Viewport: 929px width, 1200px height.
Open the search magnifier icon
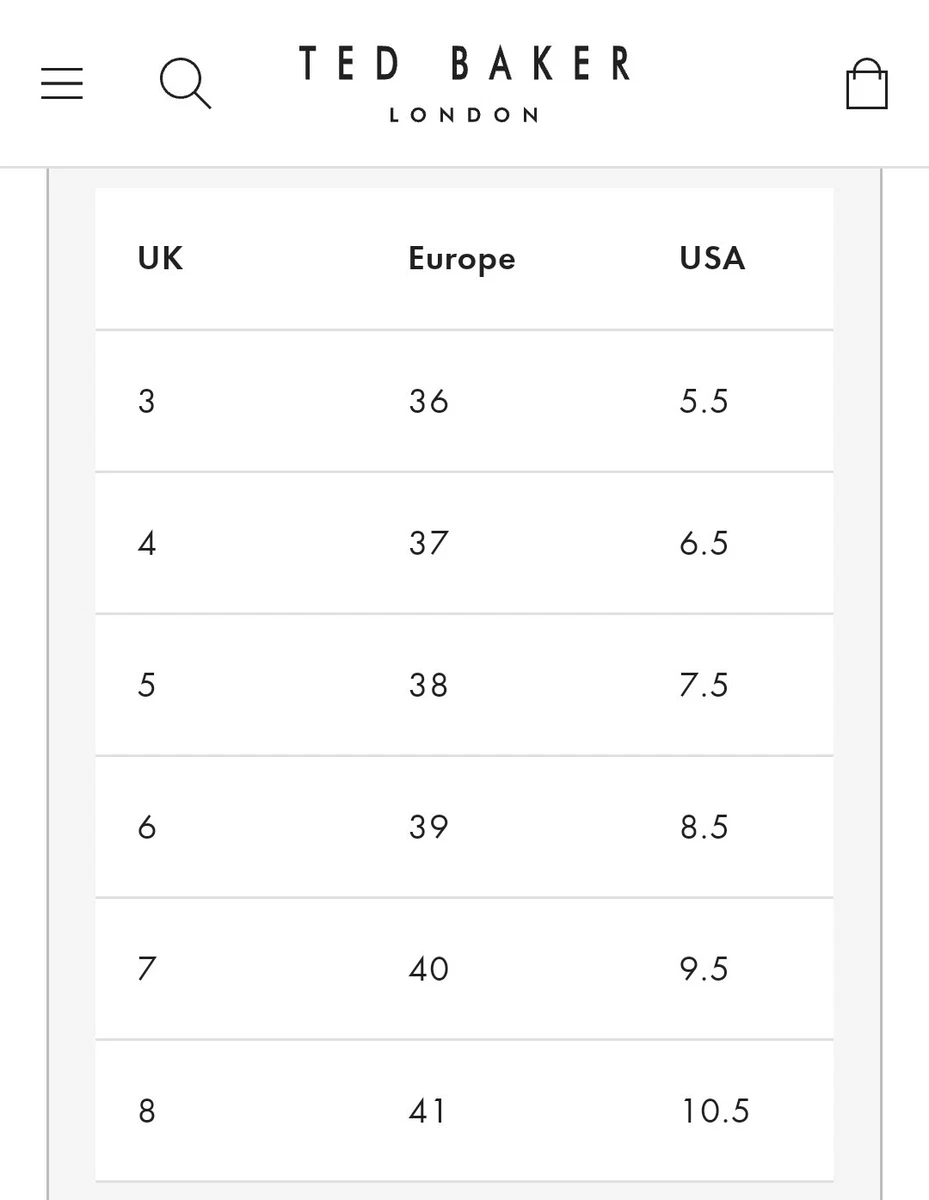pos(186,84)
